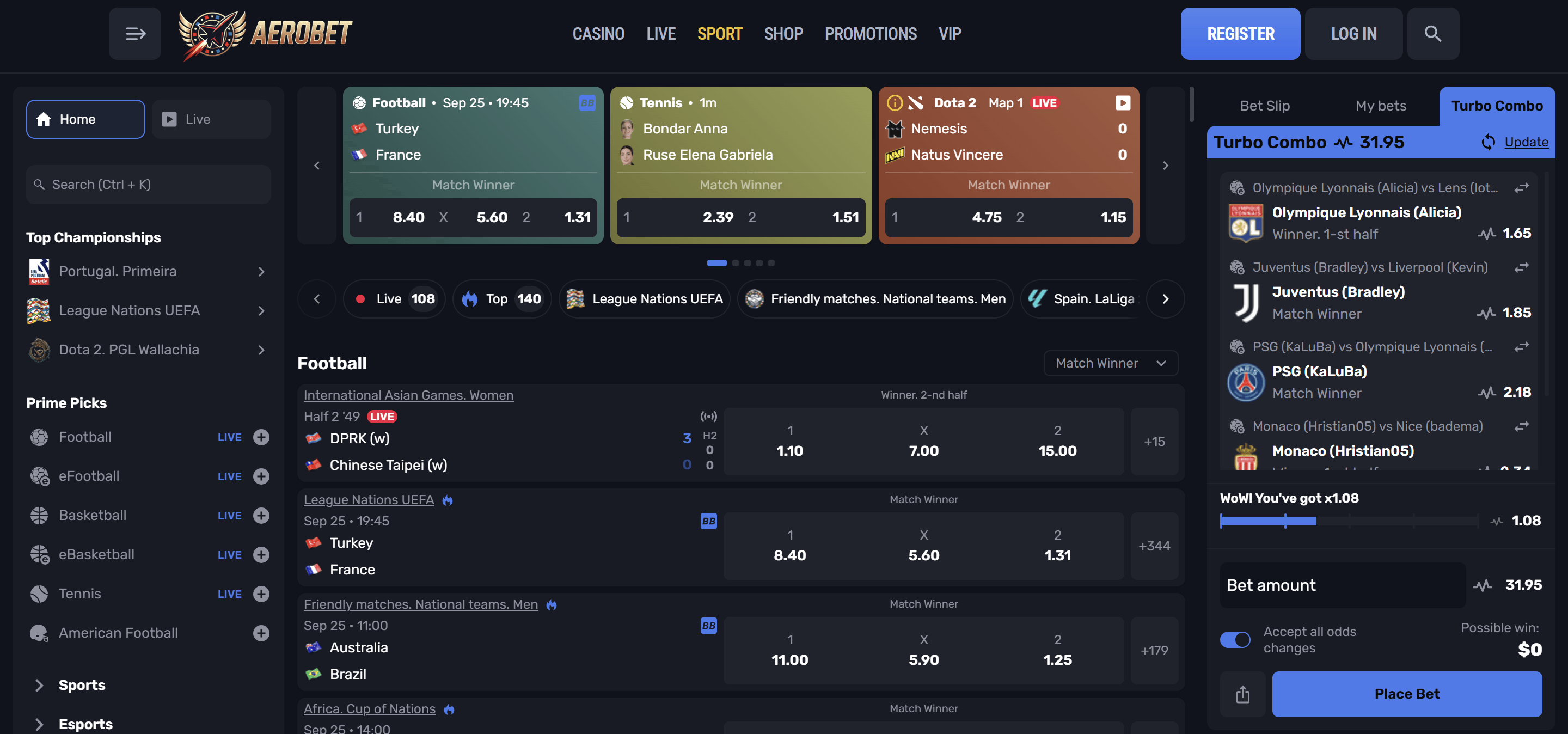Click the first carousel page indicator dot
Viewport: 1568px width, 734px height.
[x=716, y=263]
